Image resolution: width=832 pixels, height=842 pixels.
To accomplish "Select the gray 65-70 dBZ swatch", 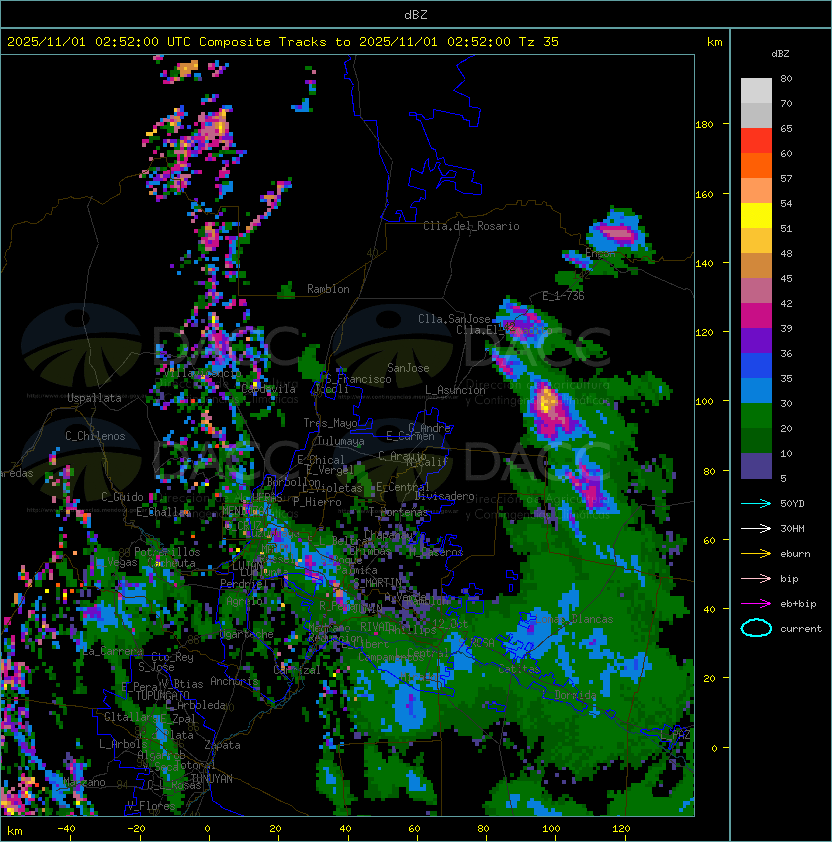I will 756,115.
